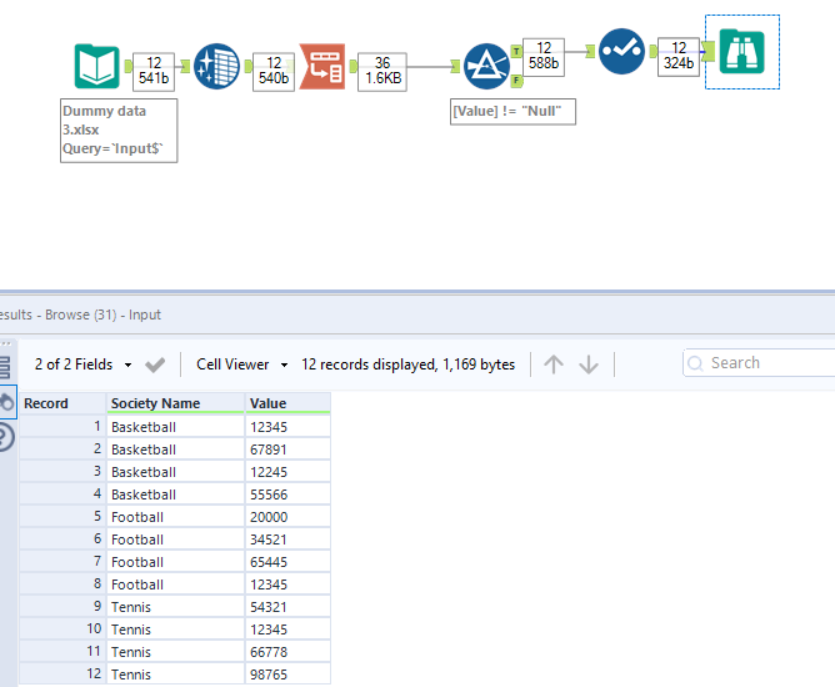This screenshot has height=687, width=835.
Task: Select the Society Name column header
Action: coord(153,403)
